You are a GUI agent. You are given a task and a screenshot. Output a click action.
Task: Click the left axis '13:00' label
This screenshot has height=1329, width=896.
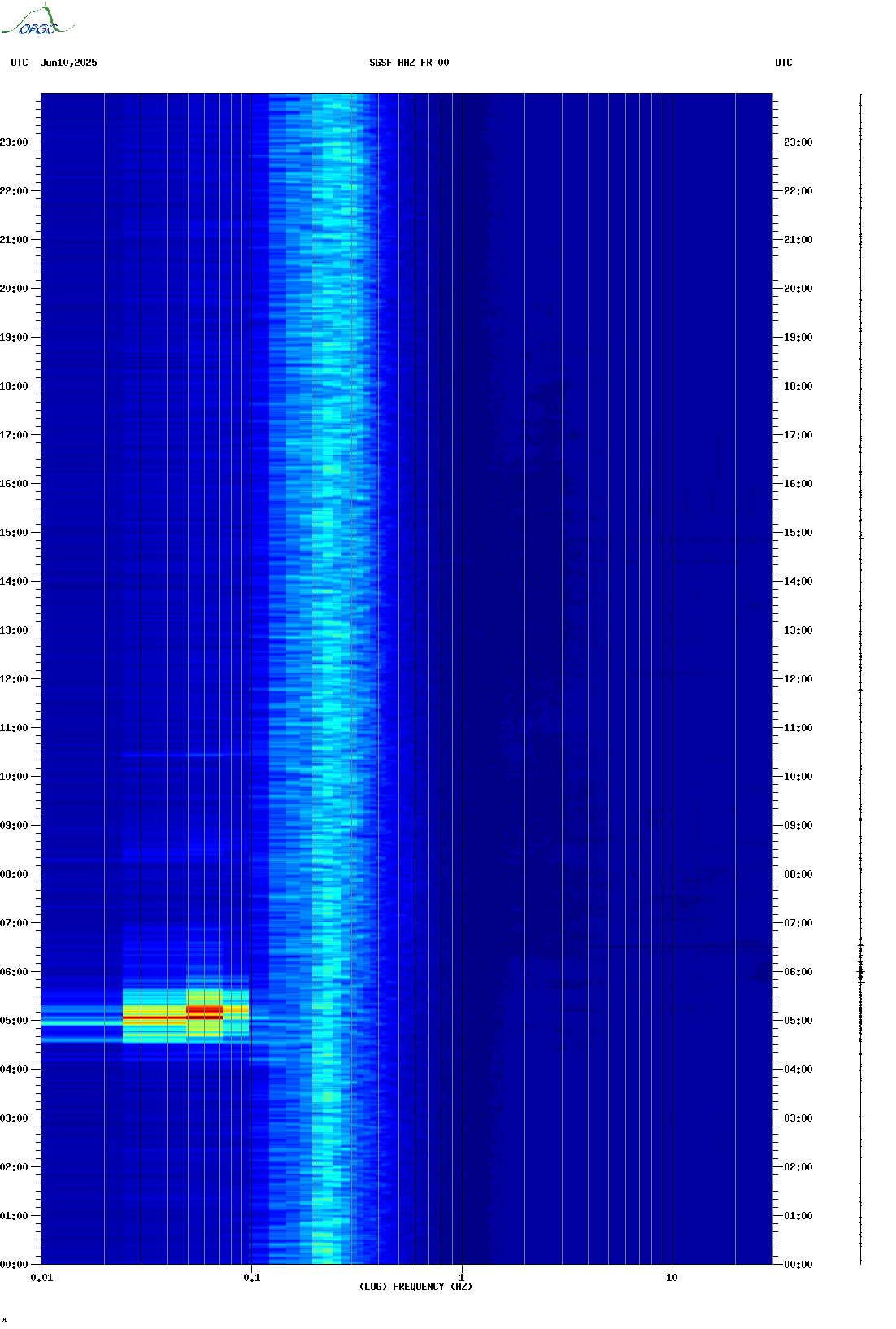(x=14, y=630)
